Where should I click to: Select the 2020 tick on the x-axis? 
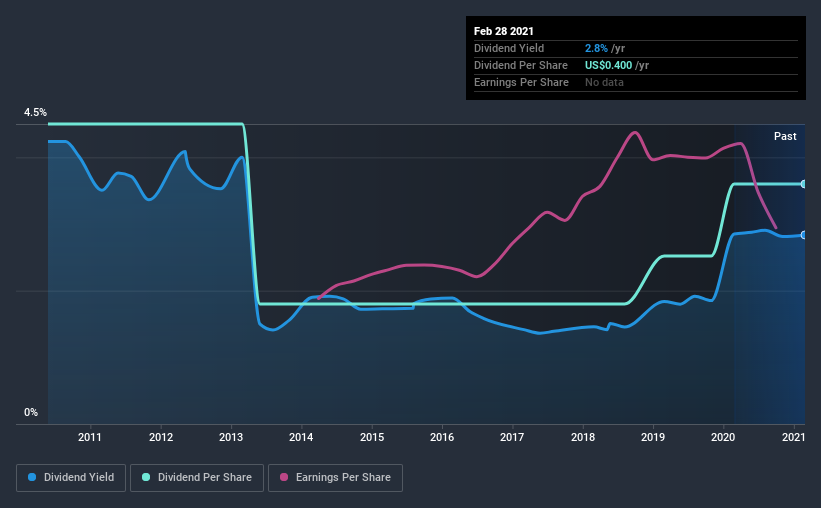tap(723, 437)
